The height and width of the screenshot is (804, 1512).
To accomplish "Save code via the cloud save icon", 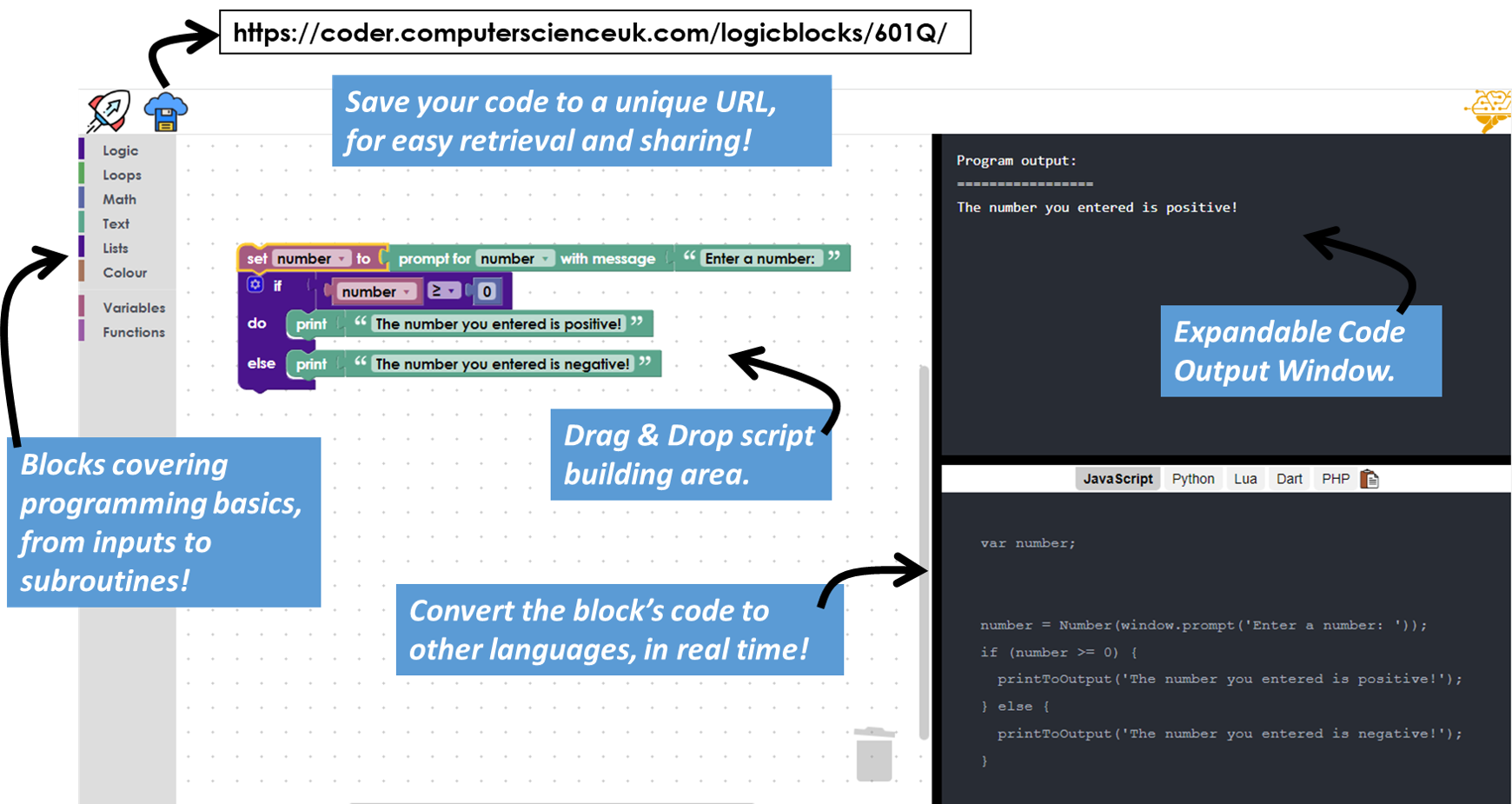I will (165, 110).
